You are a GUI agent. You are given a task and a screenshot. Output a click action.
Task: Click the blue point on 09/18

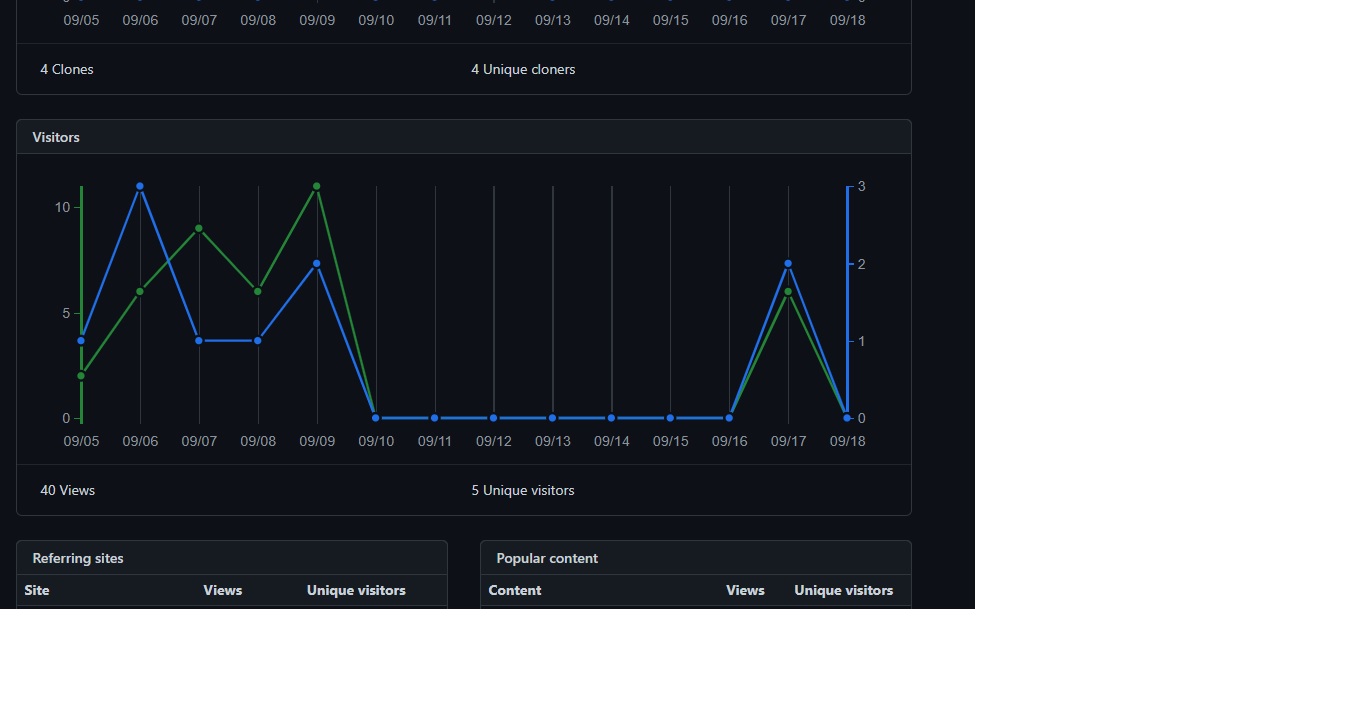tap(847, 418)
